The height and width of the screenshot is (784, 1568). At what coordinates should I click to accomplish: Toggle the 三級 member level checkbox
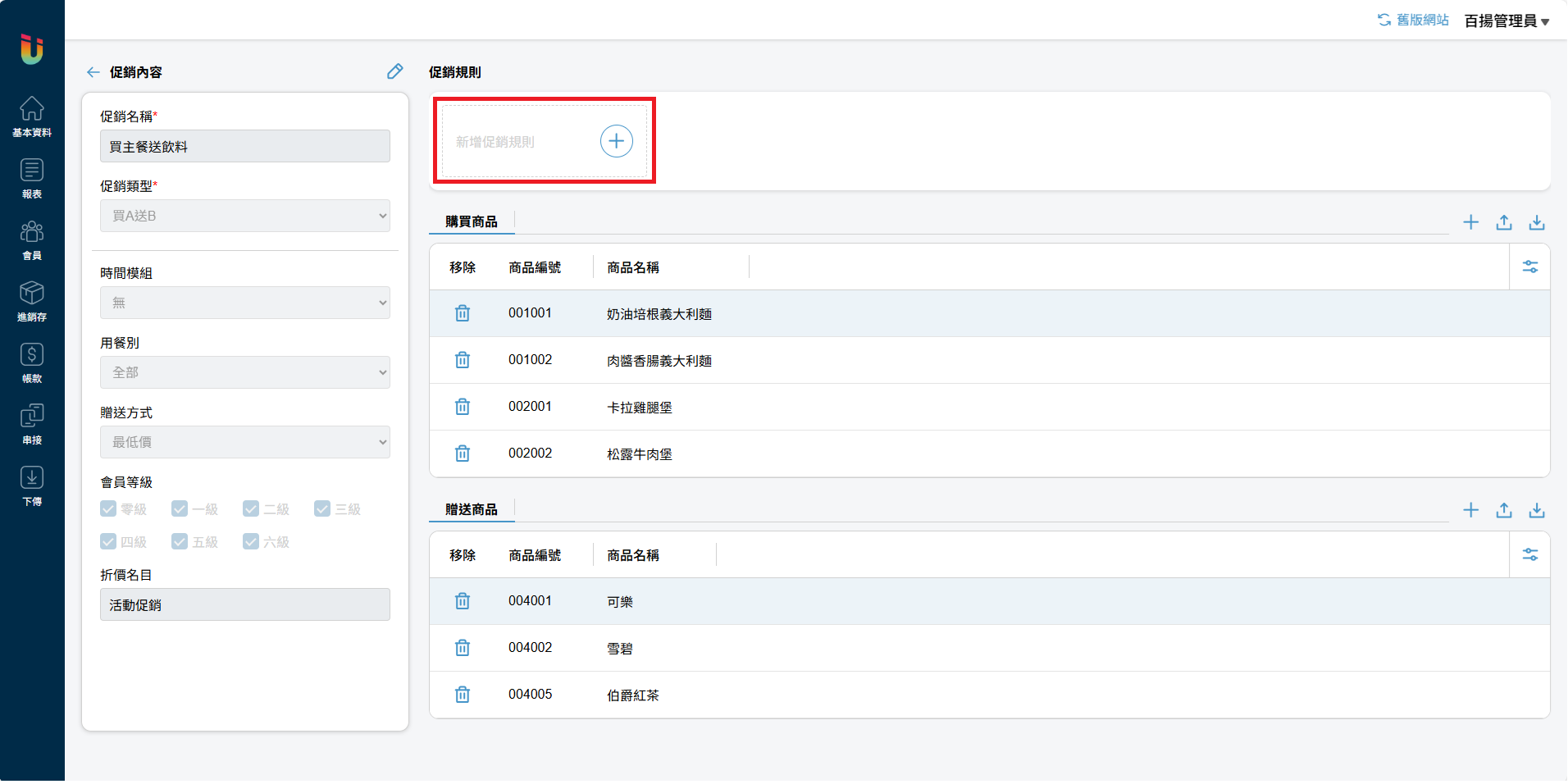pyautogui.click(x=322, y=509)
